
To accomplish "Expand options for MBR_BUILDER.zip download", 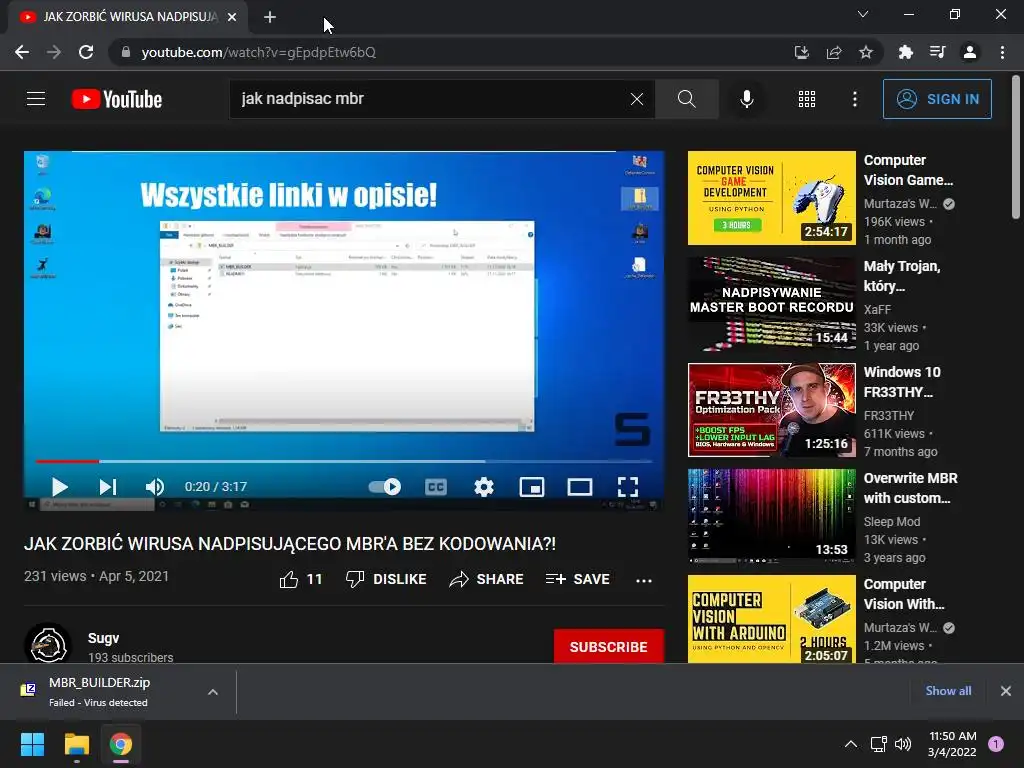I will tap(213, 692).
